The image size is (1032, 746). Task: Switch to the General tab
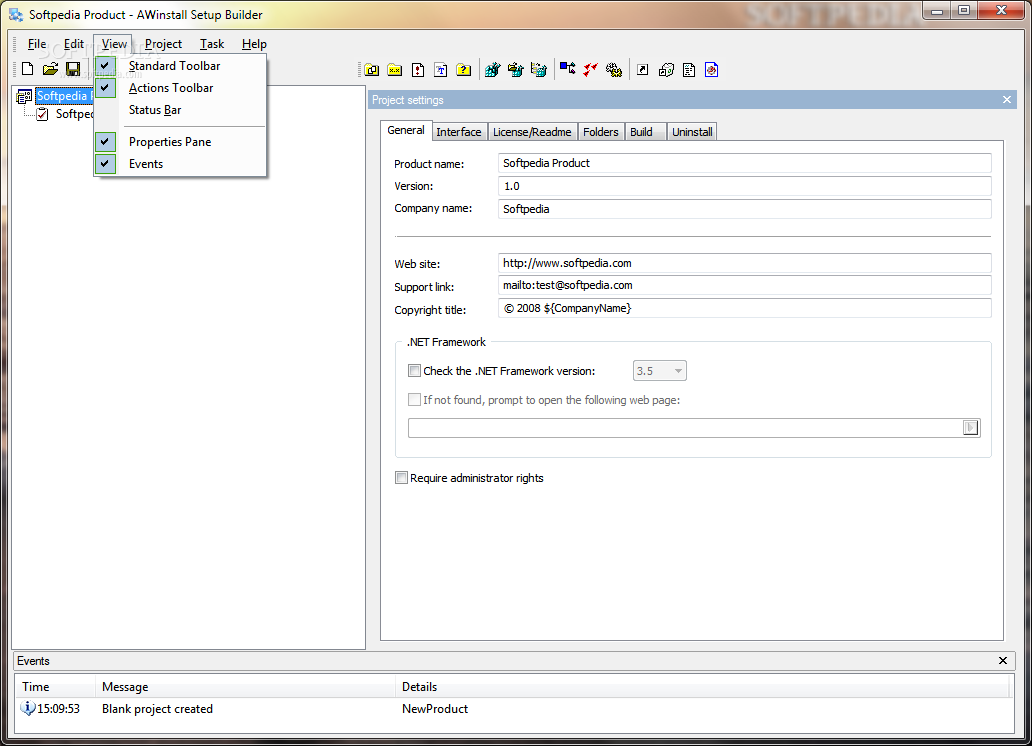(405, 130)
